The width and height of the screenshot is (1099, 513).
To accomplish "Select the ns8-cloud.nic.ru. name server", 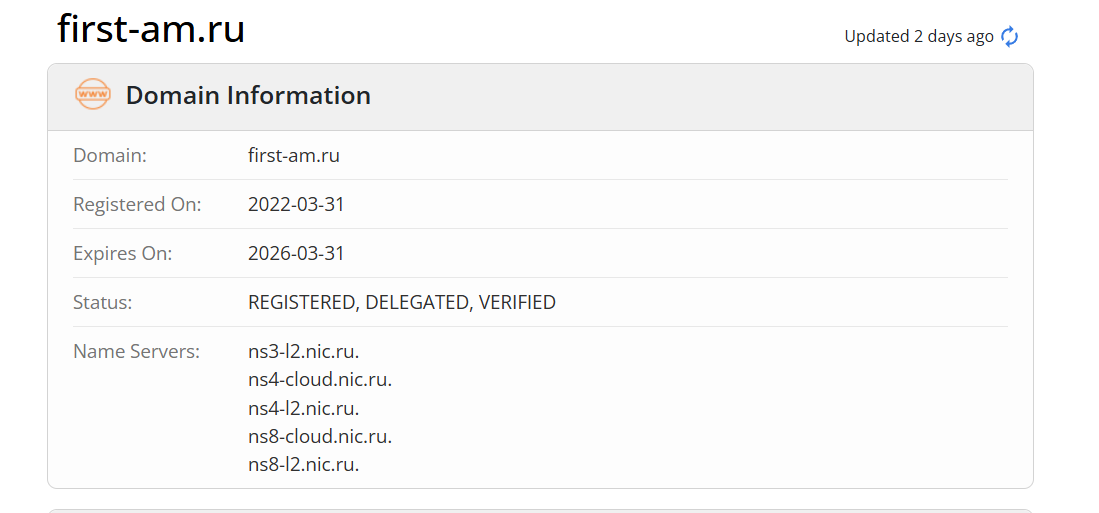I will (x=320, y=436).
